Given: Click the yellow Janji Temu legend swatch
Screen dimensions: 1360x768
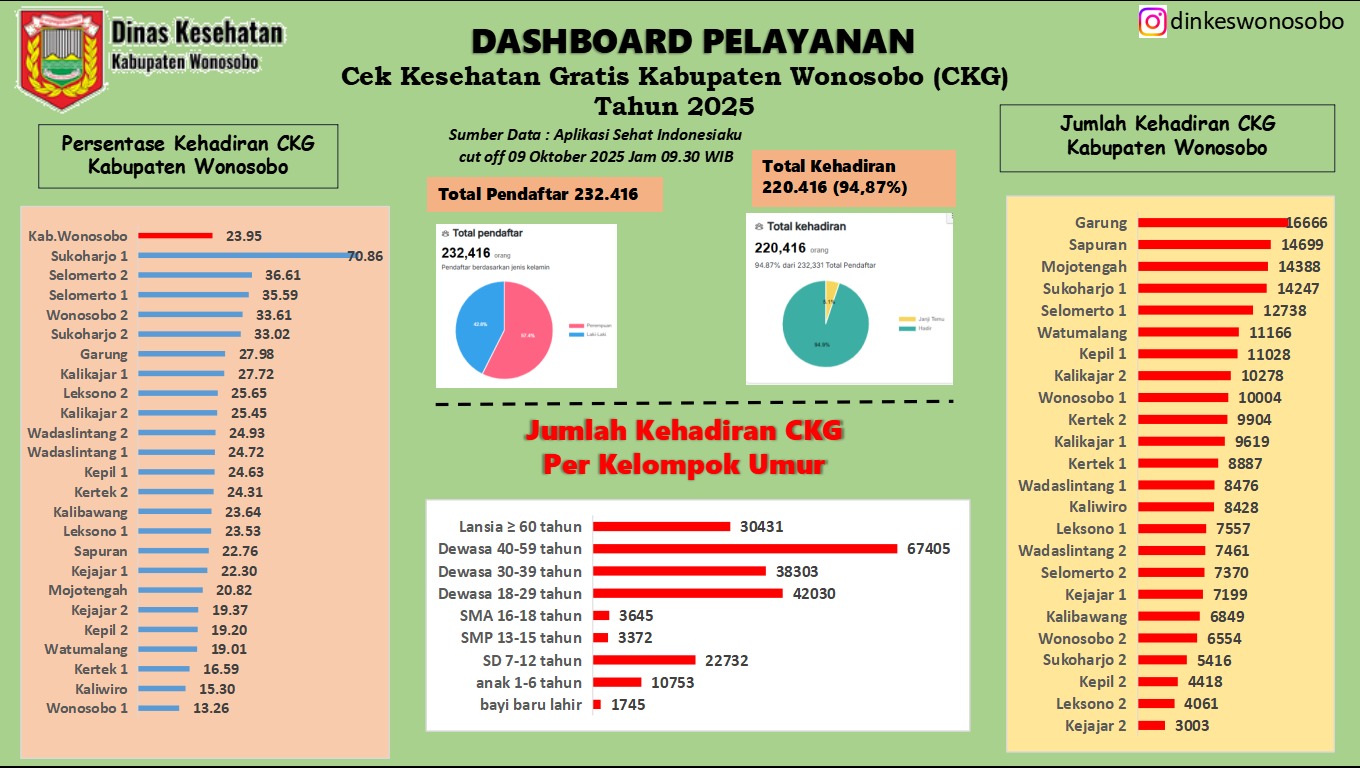Looking at the screenshot, I should [x=906, y=319].
